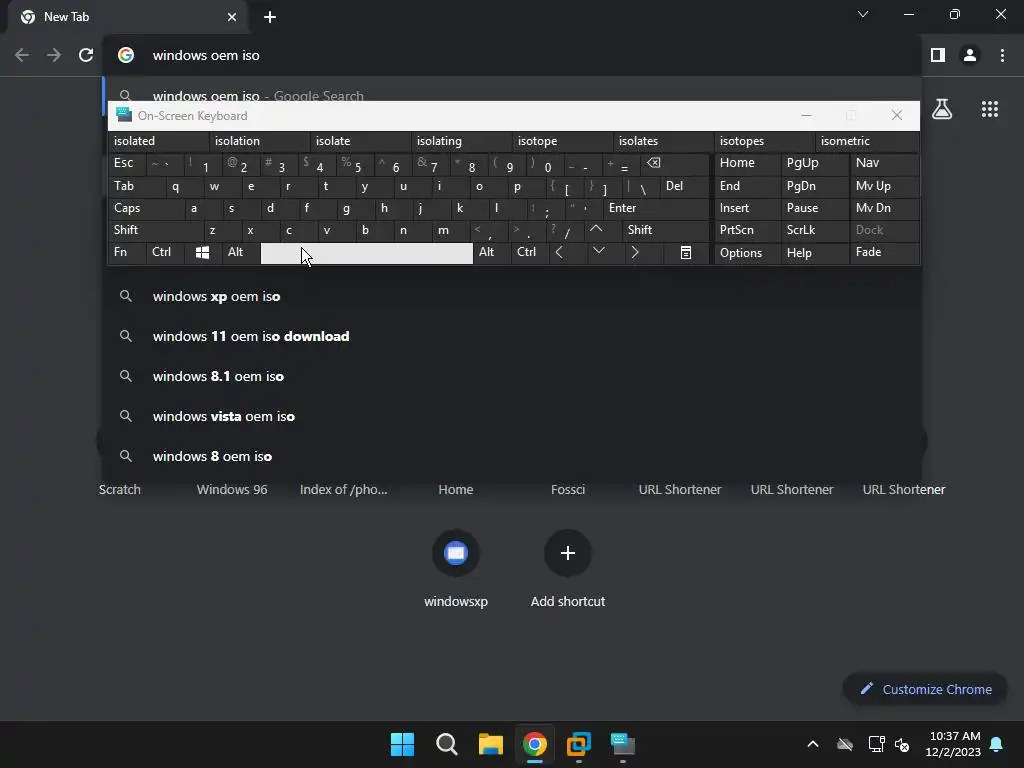The width and height of the screenshot is (1024, 768).
Task: Expand the system tray hidden icons chevron
Action: [812, 744]
